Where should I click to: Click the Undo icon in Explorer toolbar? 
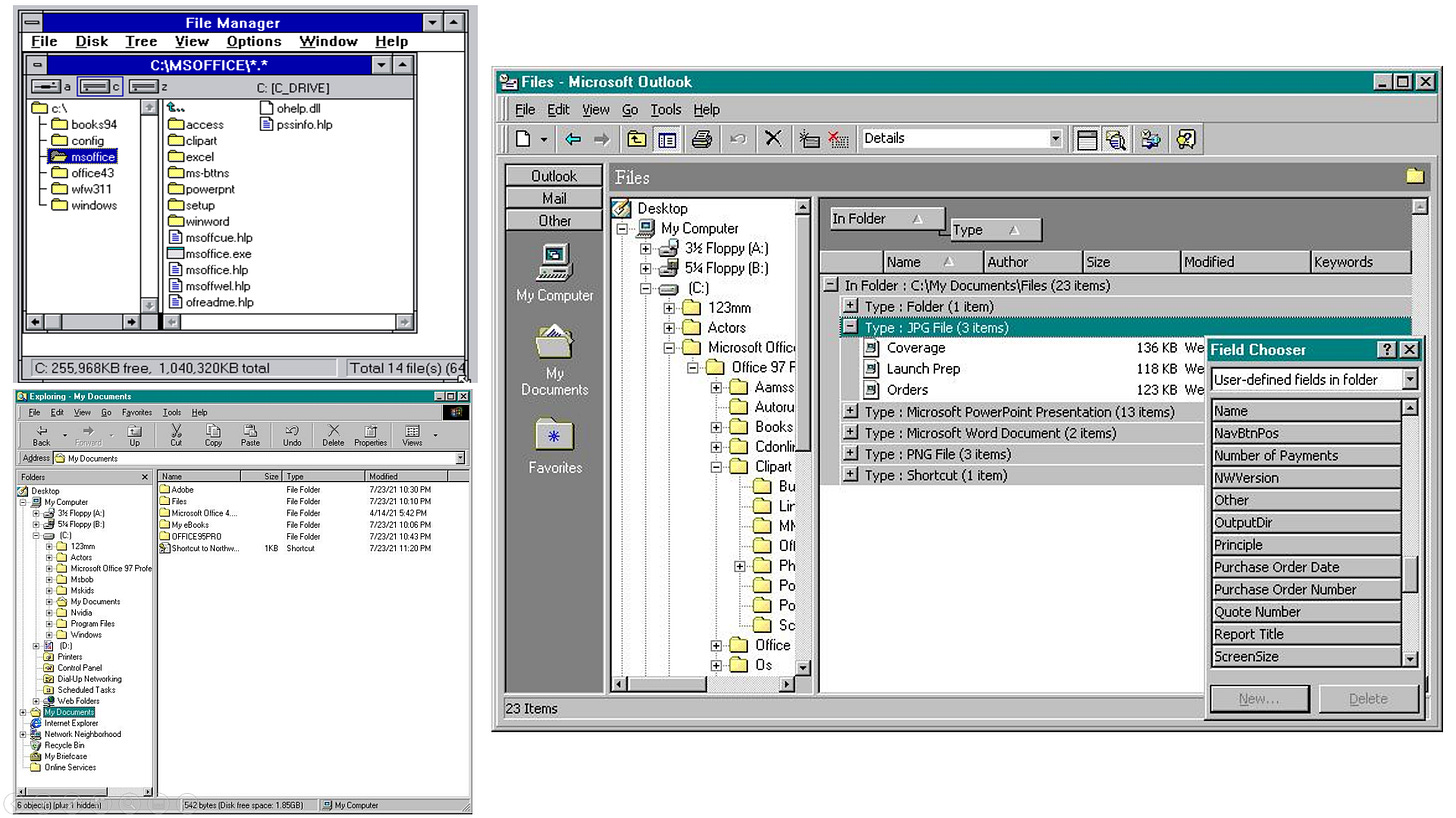[x=292, y=431]
